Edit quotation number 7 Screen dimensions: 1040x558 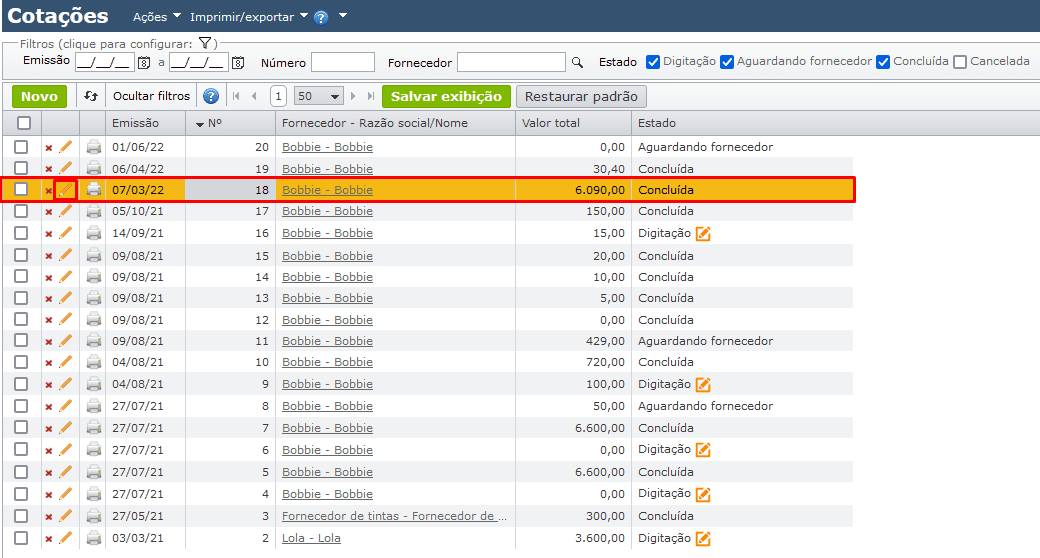(65, 428)
